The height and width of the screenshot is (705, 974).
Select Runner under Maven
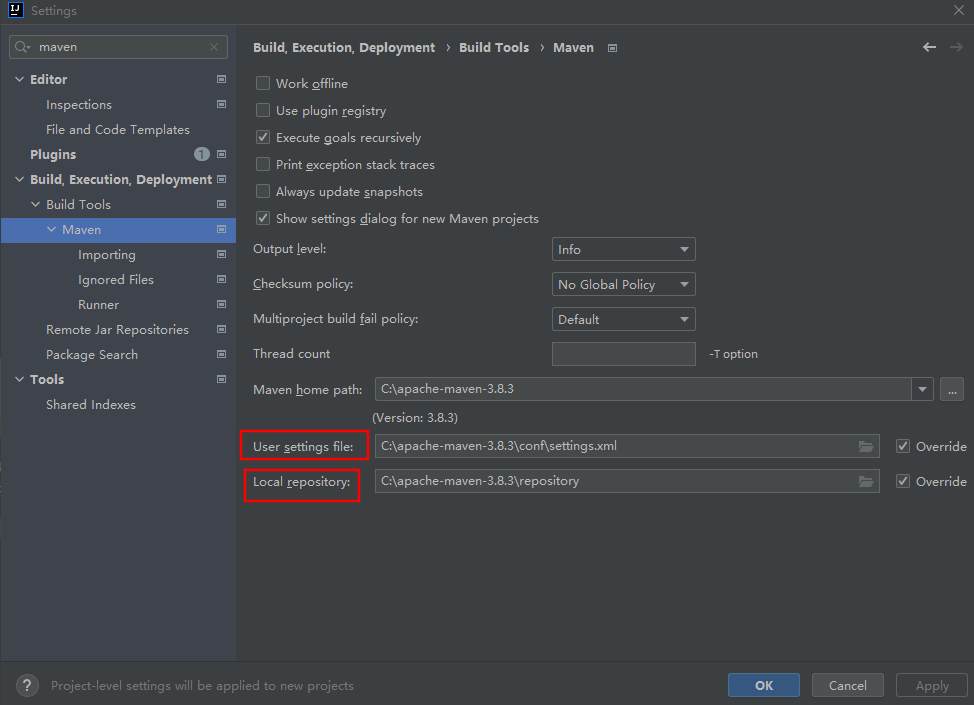[x=98, y=304]
